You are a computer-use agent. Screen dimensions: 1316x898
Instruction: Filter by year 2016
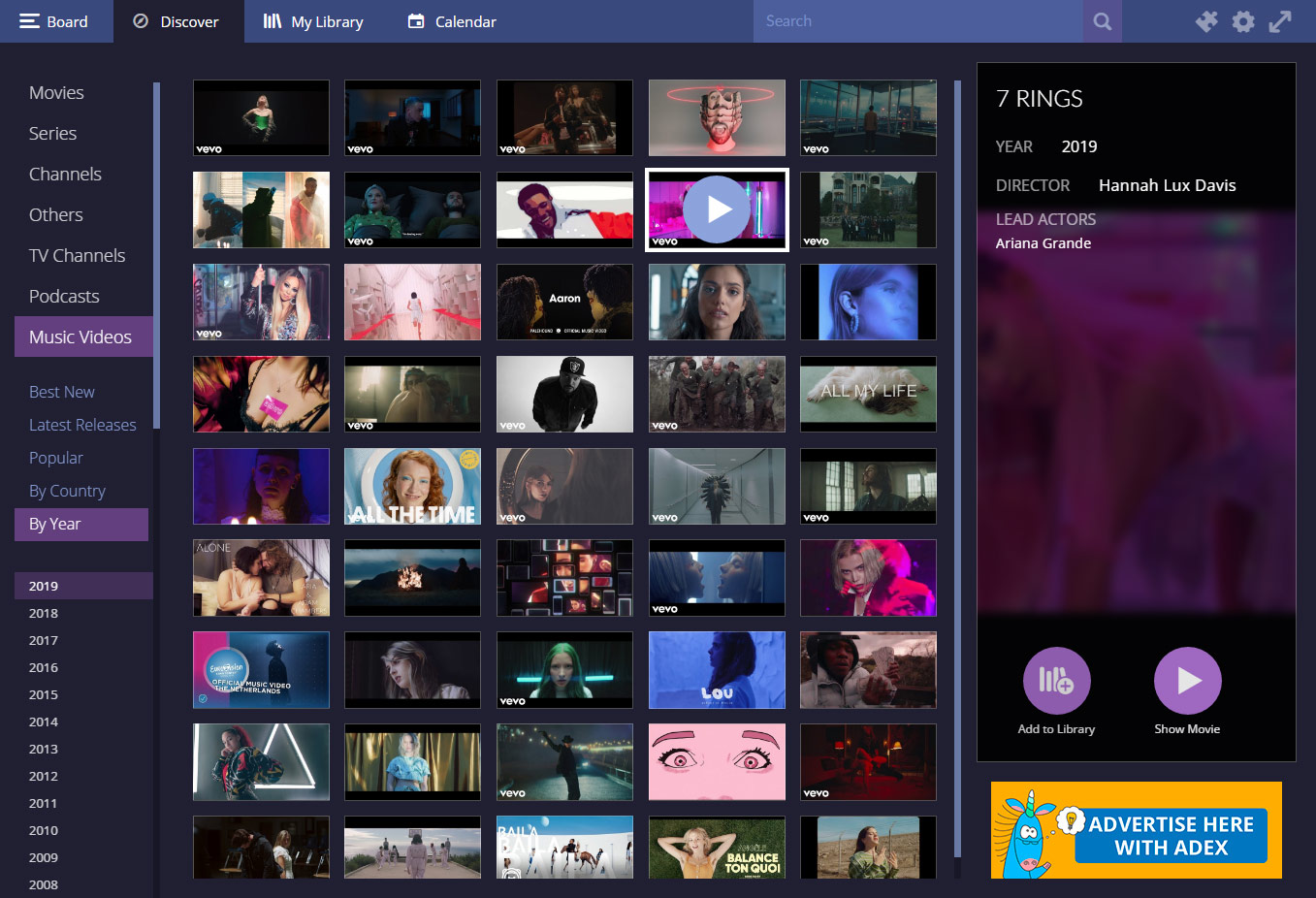(83, 667)
